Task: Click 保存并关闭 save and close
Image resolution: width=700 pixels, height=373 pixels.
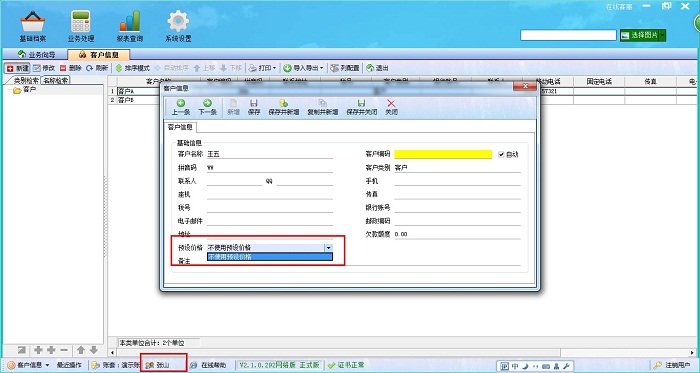Action: pos(362,107)
